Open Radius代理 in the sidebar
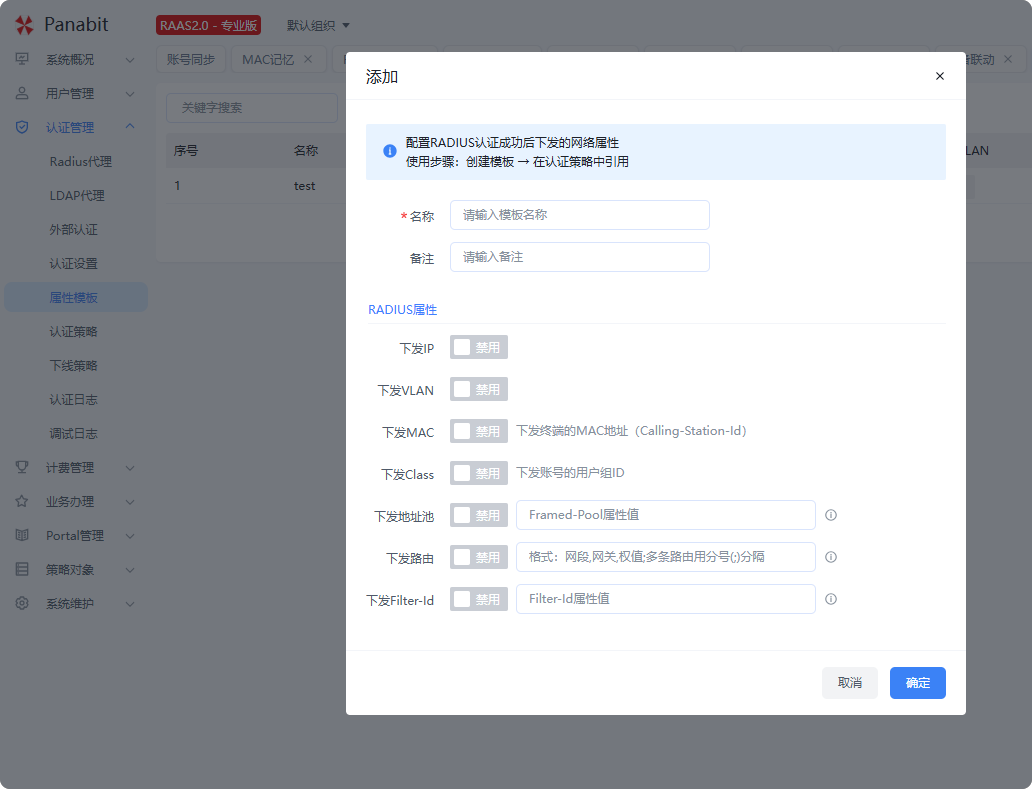The width and height of the screenshot is (1032, 789). [x=80, y=161]
